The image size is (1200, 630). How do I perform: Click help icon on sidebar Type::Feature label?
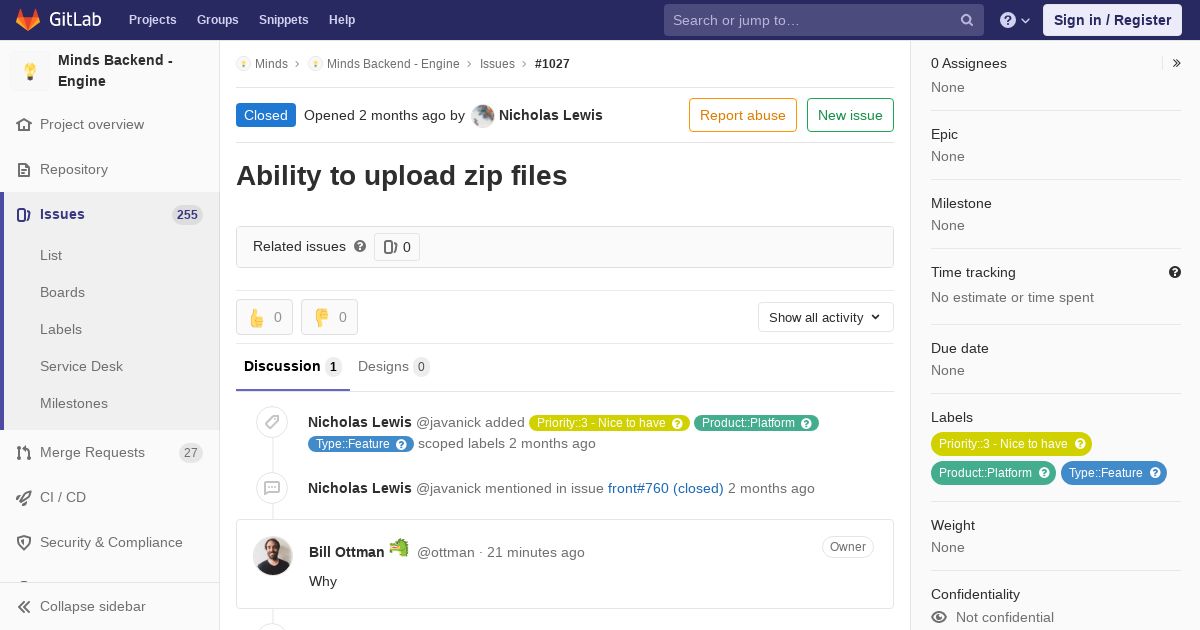(1155, 473)
